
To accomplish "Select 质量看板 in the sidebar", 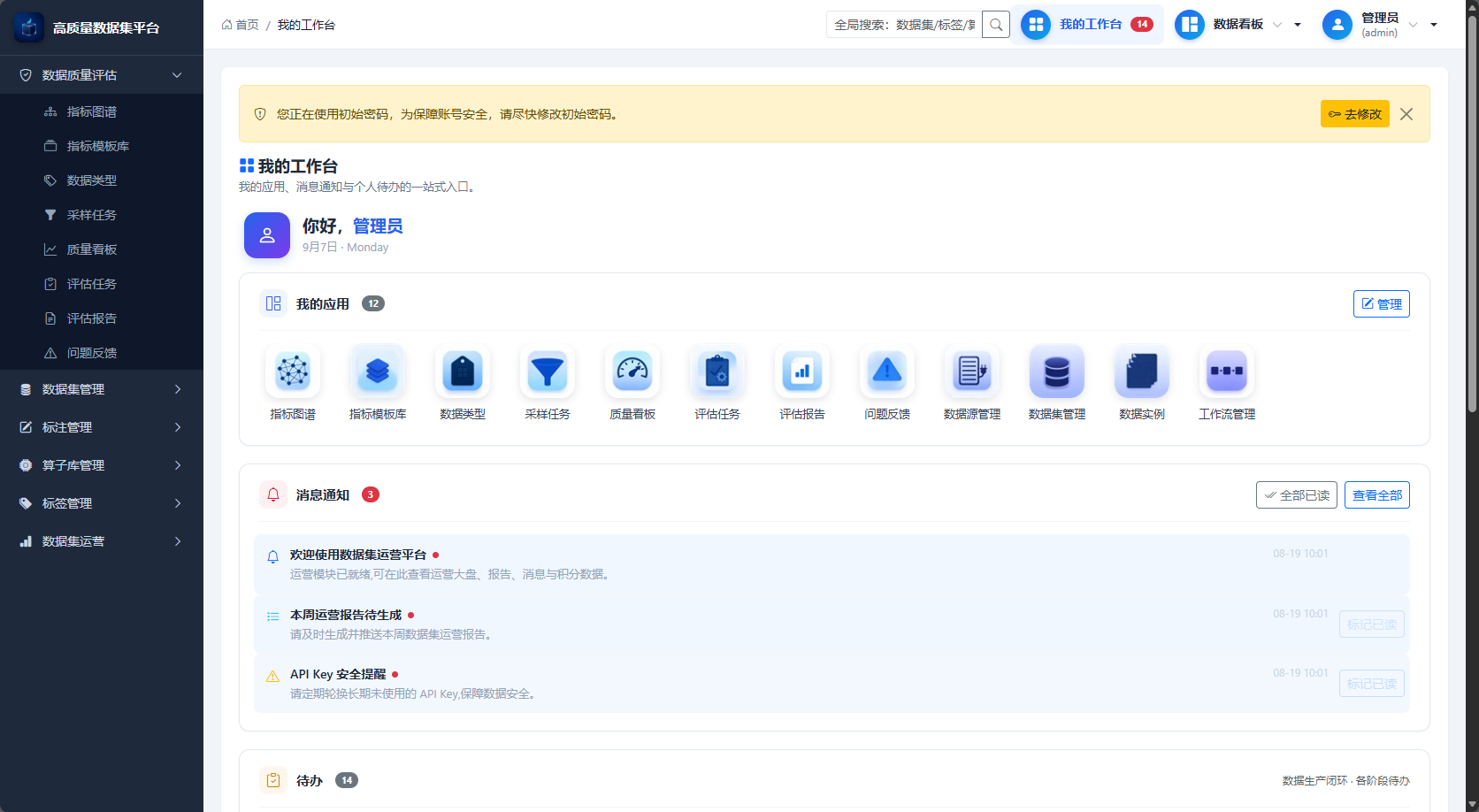I will pyautogui.click(x=102, y=249).
